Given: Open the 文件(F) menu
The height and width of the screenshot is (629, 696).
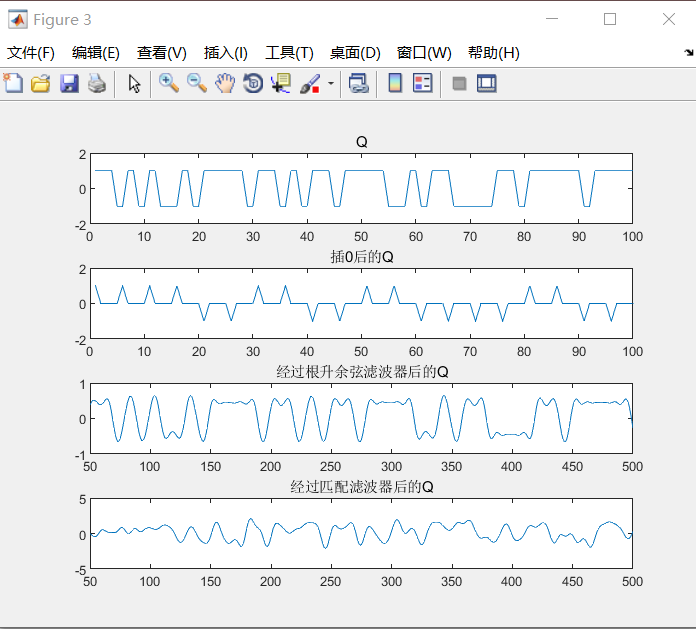Looking at the screenshot, I should (31, 53).
